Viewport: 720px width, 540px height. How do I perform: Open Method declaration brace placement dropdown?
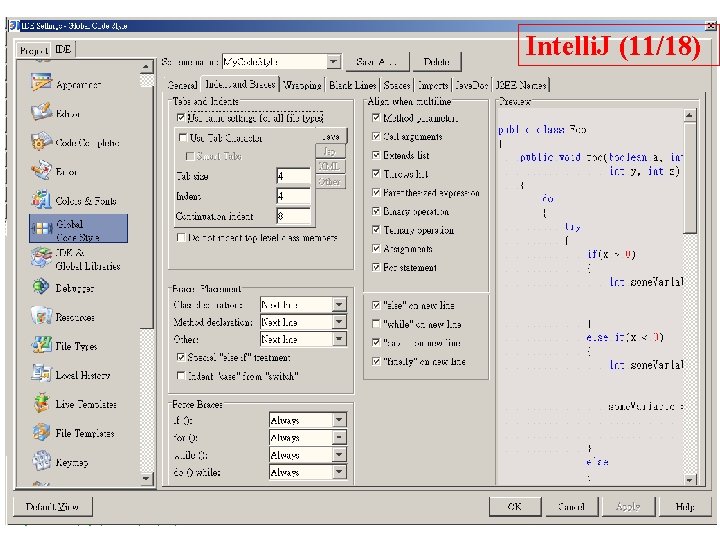[339, 322]
